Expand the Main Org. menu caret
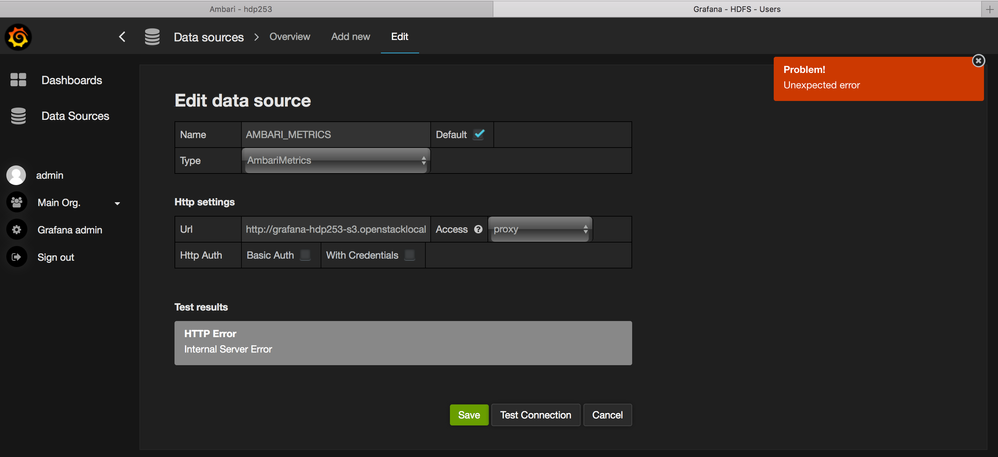The height and width of the screenshot is (457, 998). [x=117, y=204]
